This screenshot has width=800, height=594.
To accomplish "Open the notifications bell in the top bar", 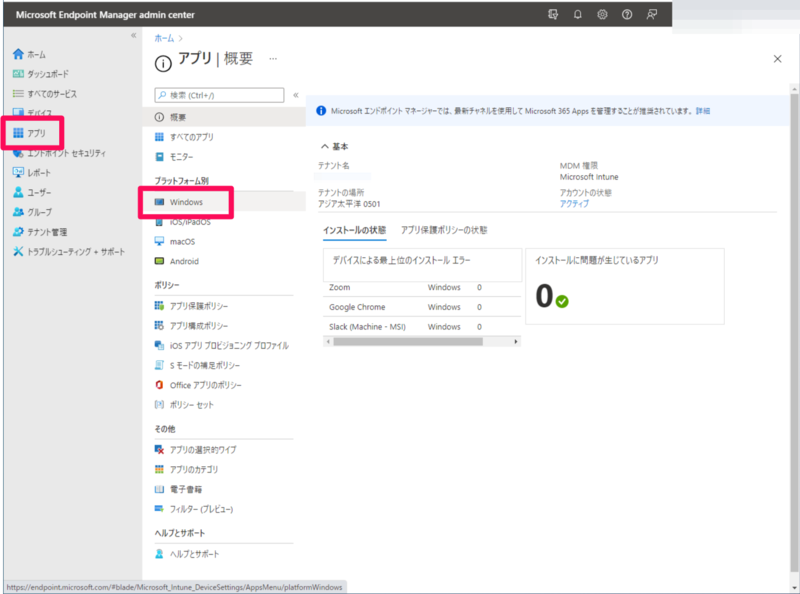I will click(x=577, y=15).
